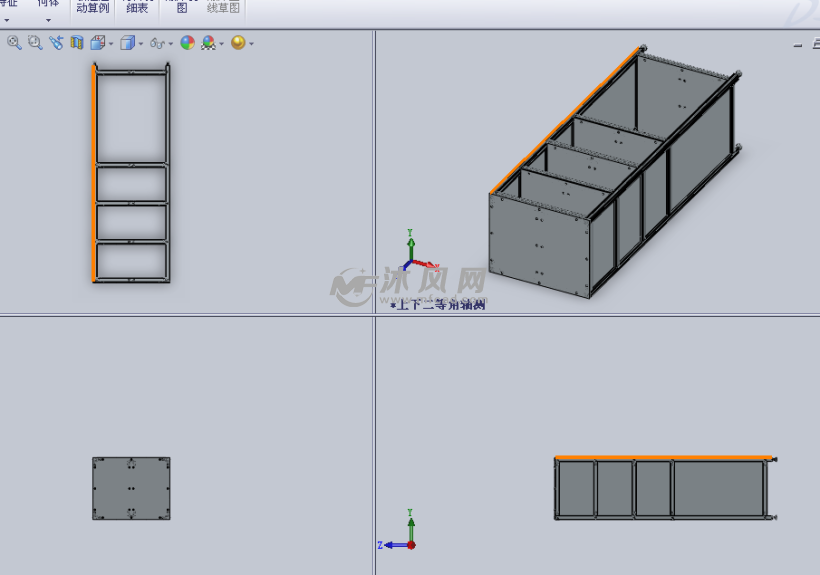
Task: Expand the Display Style dropdown arrow
Action: [140, 44]
